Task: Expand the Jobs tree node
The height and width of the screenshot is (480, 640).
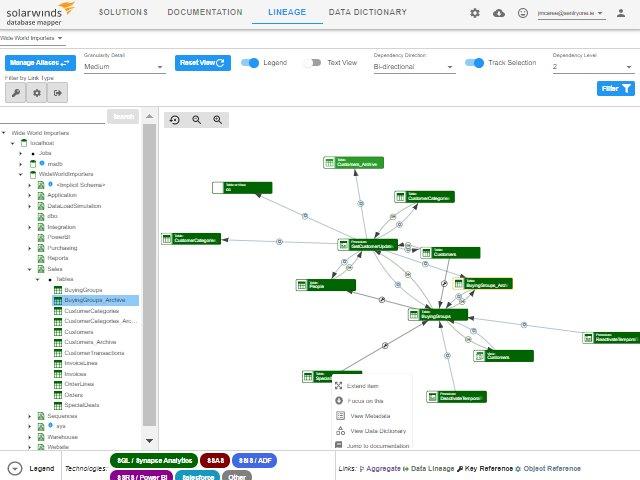Action: [21, 153]
